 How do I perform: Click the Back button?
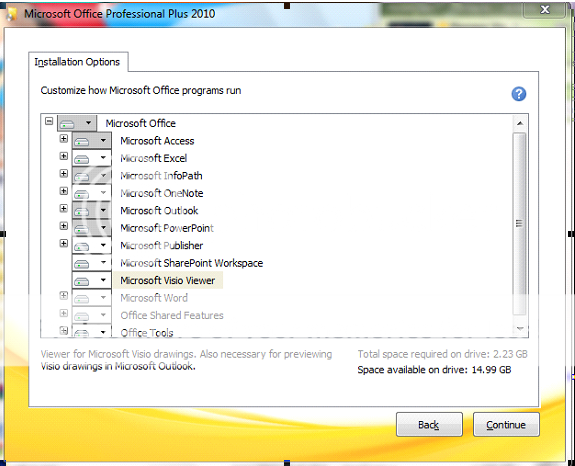(x=429, y=425)
